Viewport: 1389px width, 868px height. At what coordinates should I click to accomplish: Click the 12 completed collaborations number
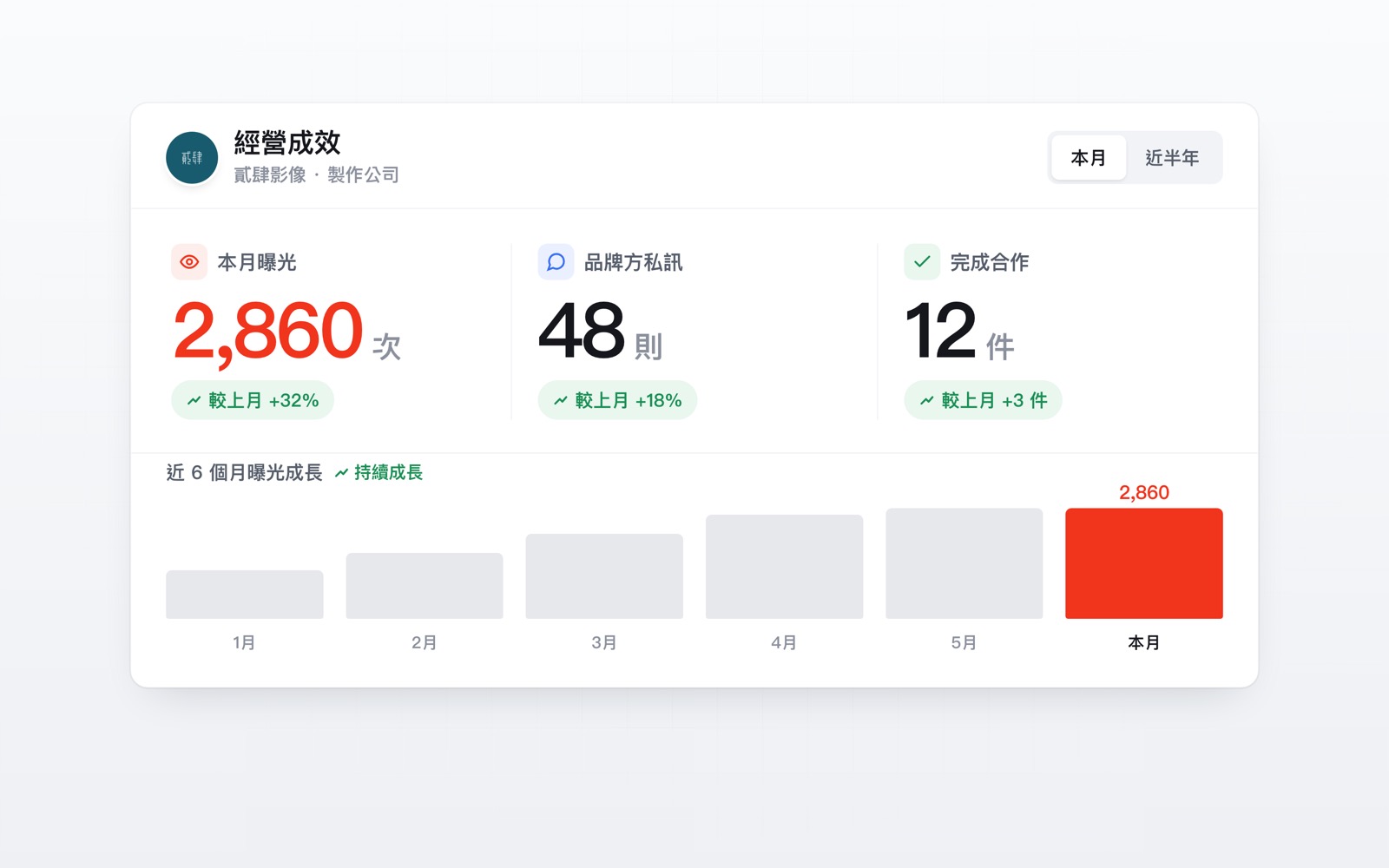point(941,331)
